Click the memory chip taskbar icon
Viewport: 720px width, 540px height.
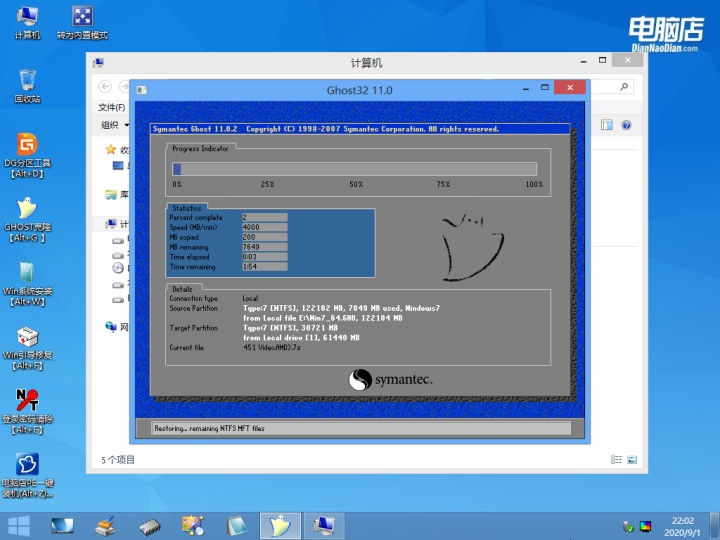(150, 527)
